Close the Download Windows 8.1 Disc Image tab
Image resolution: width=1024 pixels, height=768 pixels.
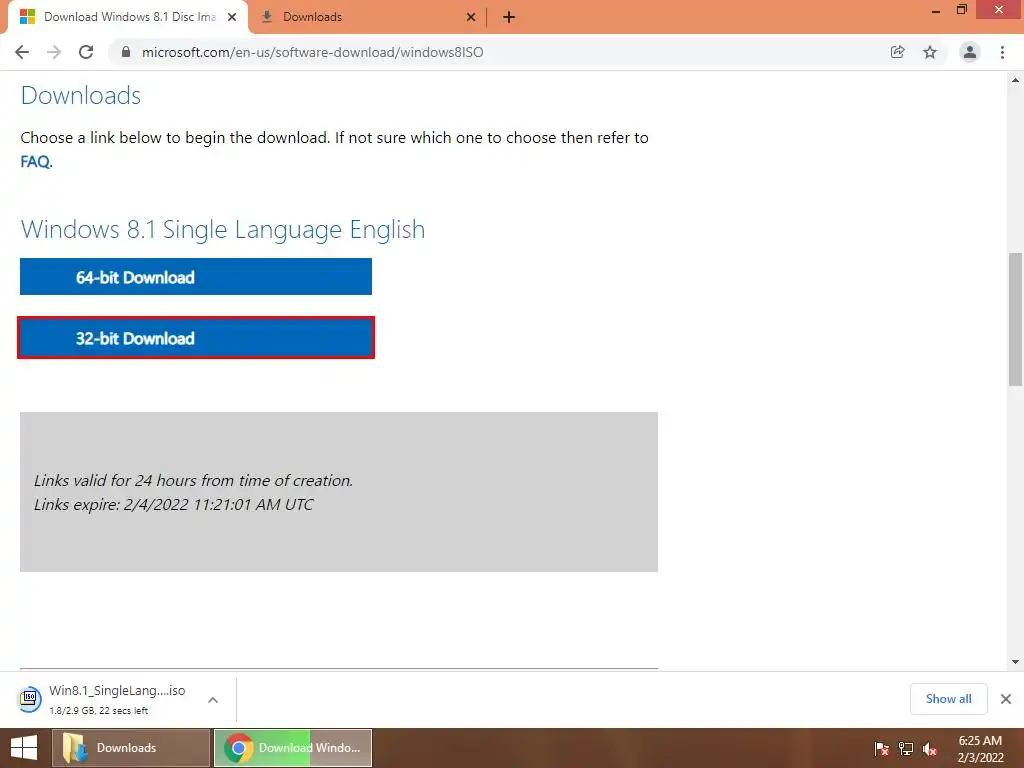232,17
